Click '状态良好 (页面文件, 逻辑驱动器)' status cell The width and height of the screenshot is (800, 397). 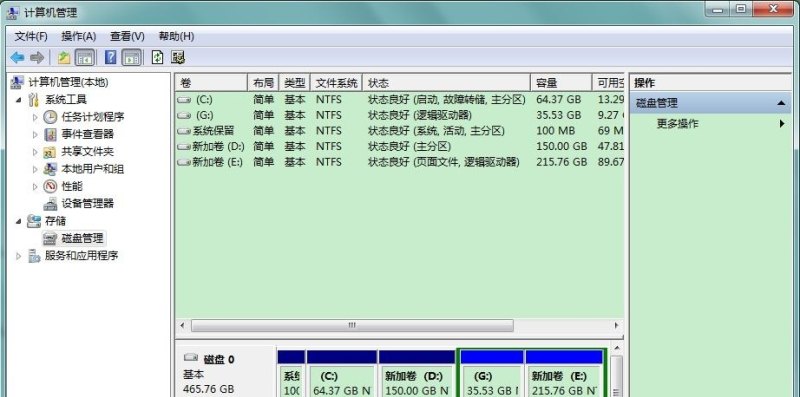444,163
